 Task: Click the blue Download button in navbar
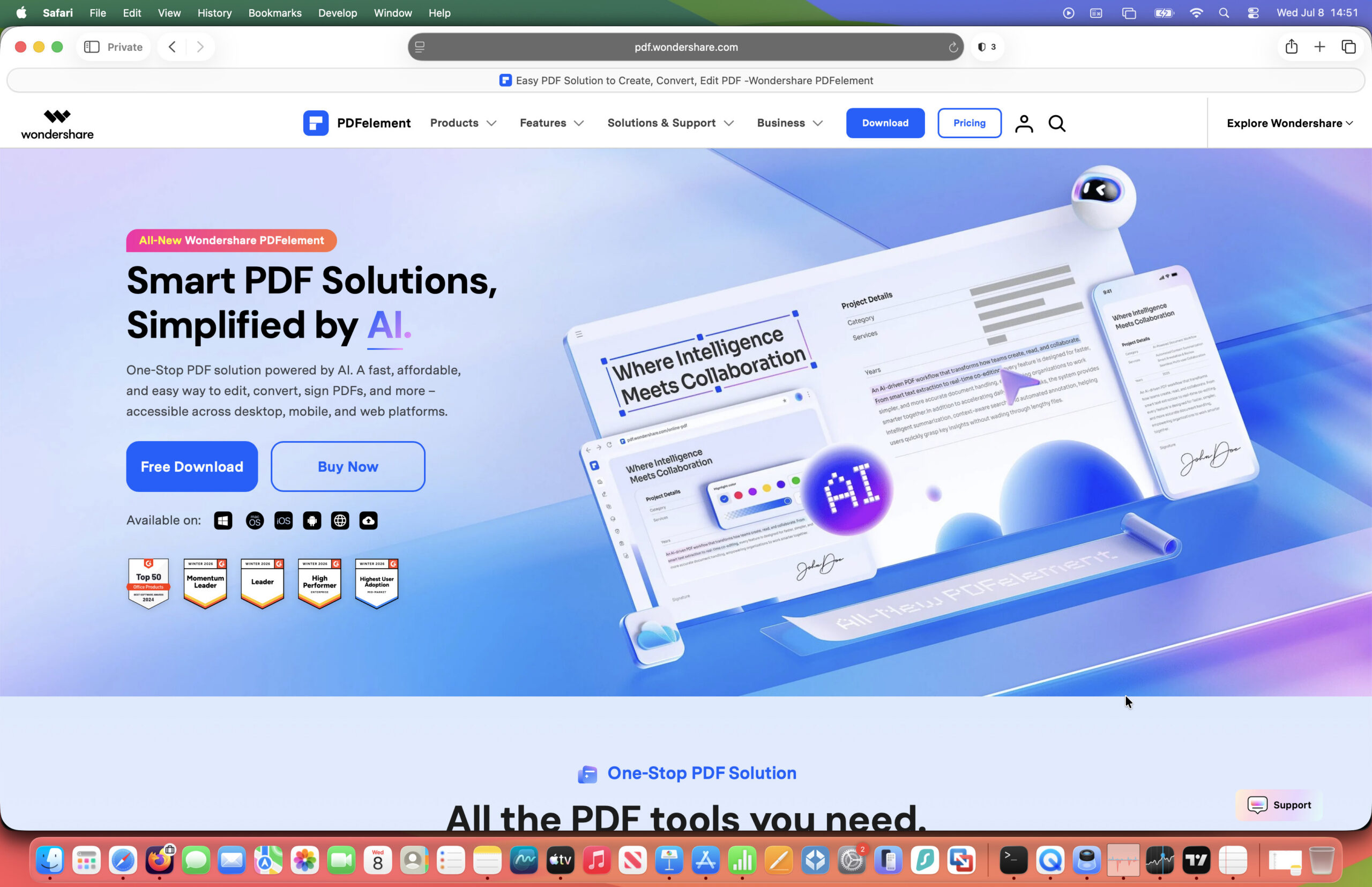coord(885,123)
